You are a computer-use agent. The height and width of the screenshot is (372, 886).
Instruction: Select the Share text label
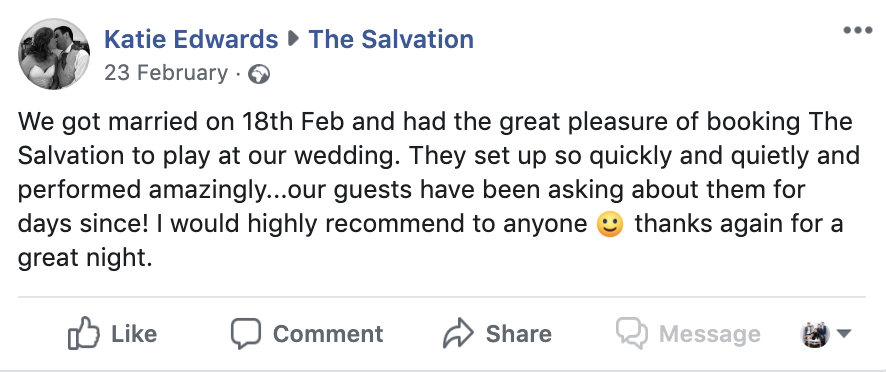click(519, 334)
